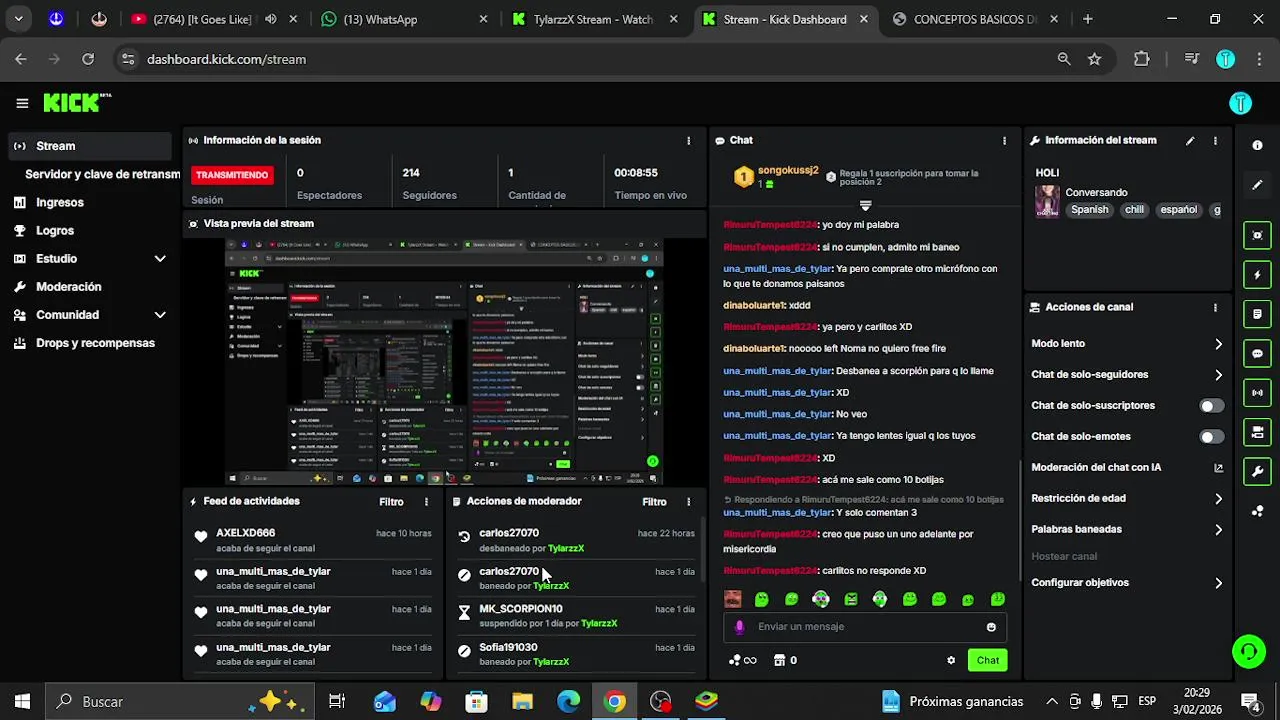The image size is (1280, 720).
Task: Click the message input field
Action: coord(865,627)
